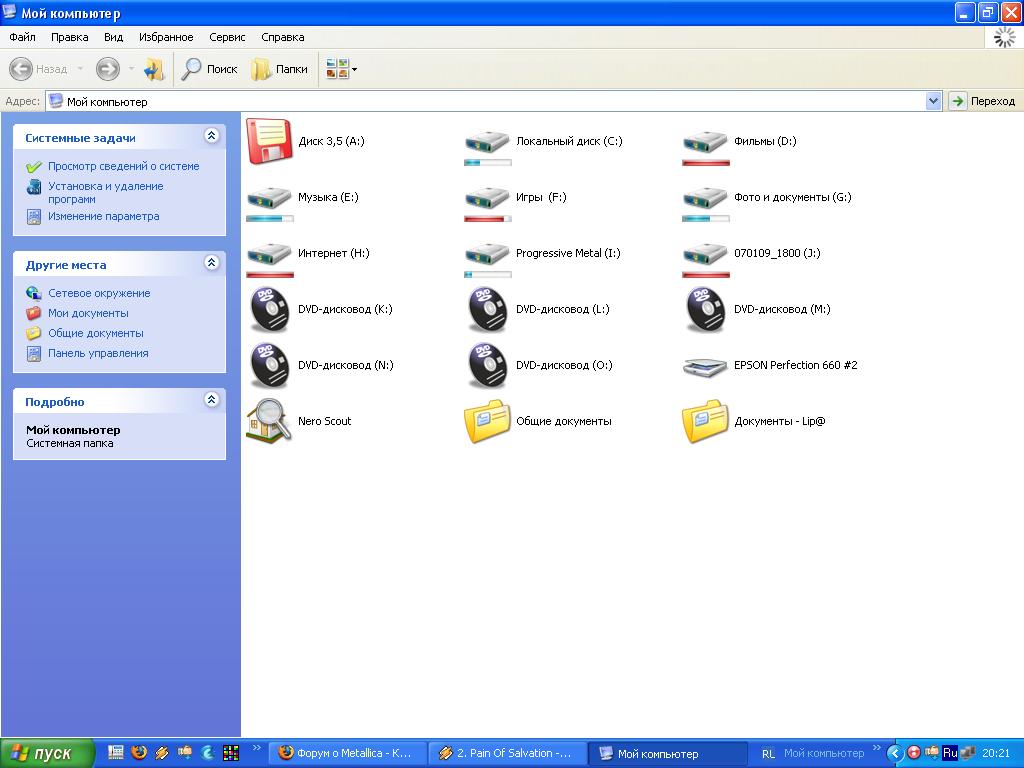Image resolution: width=1024 pixels, height=768 pixels.
Task: Select the floppy Диск 3,5 (A:) icon
Action: click(269, 141)
